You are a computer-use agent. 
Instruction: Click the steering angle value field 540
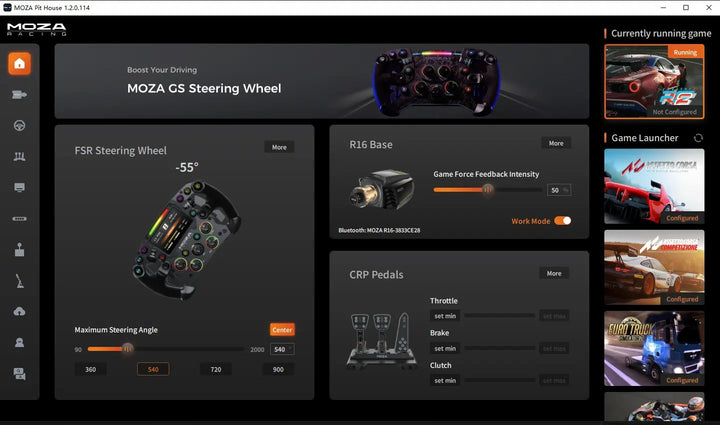click(x=282, y=349)
